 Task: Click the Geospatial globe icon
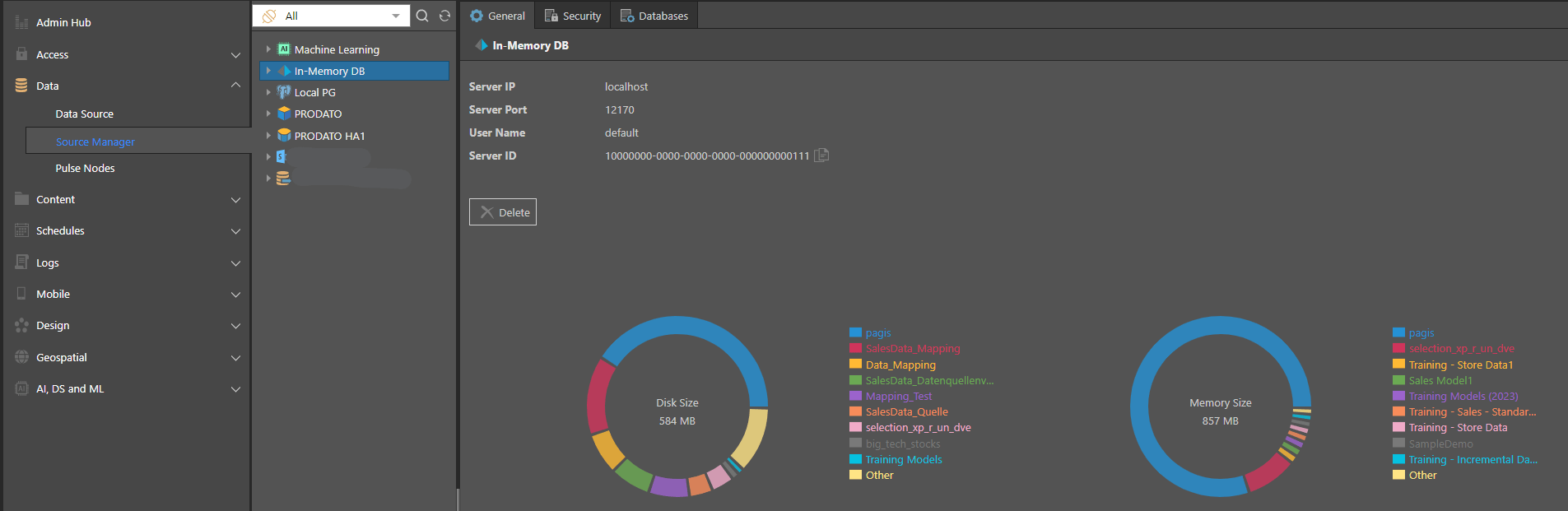tap(21, 357)
